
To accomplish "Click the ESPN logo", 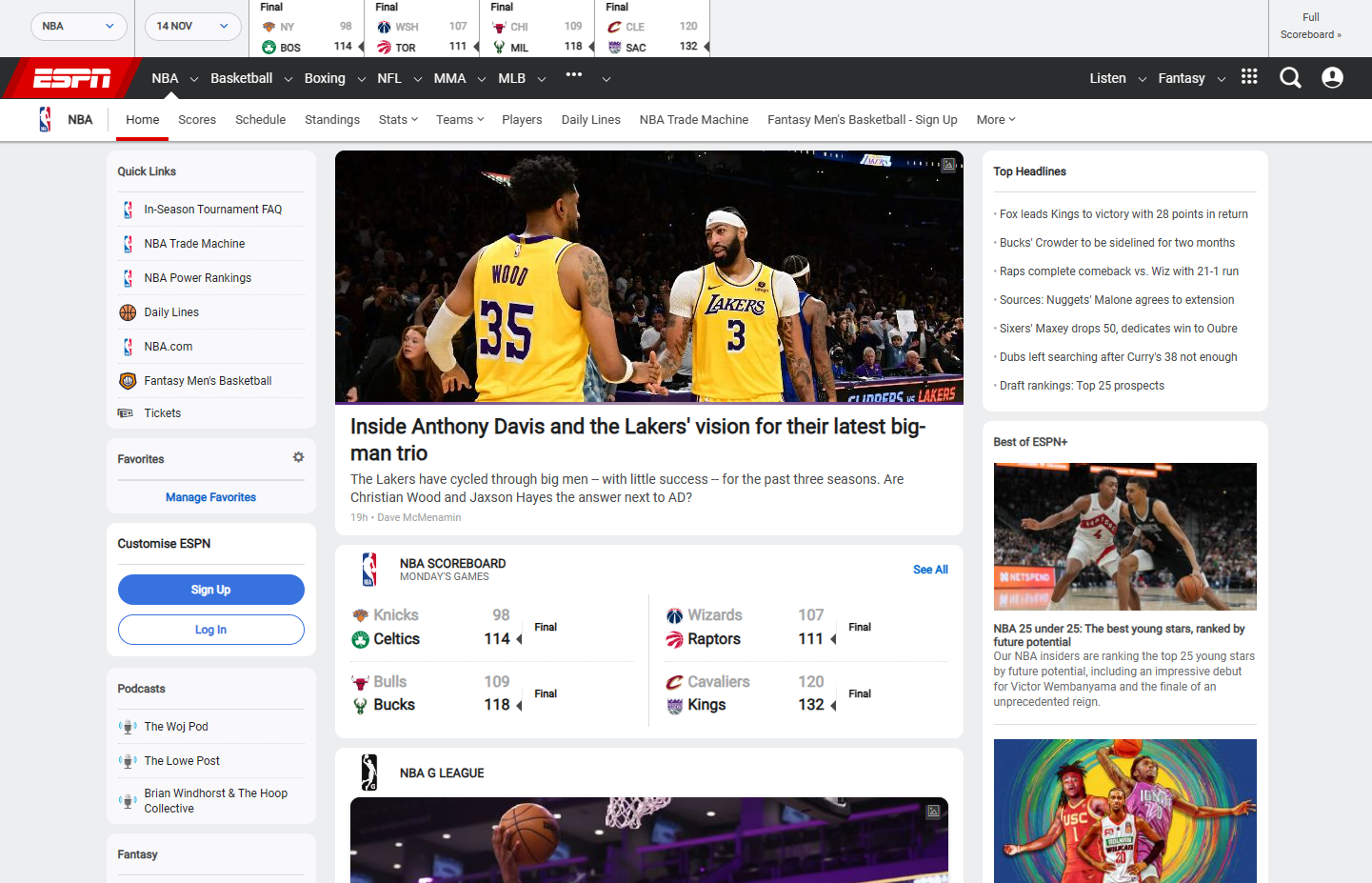I will click(x=71, y=78).
